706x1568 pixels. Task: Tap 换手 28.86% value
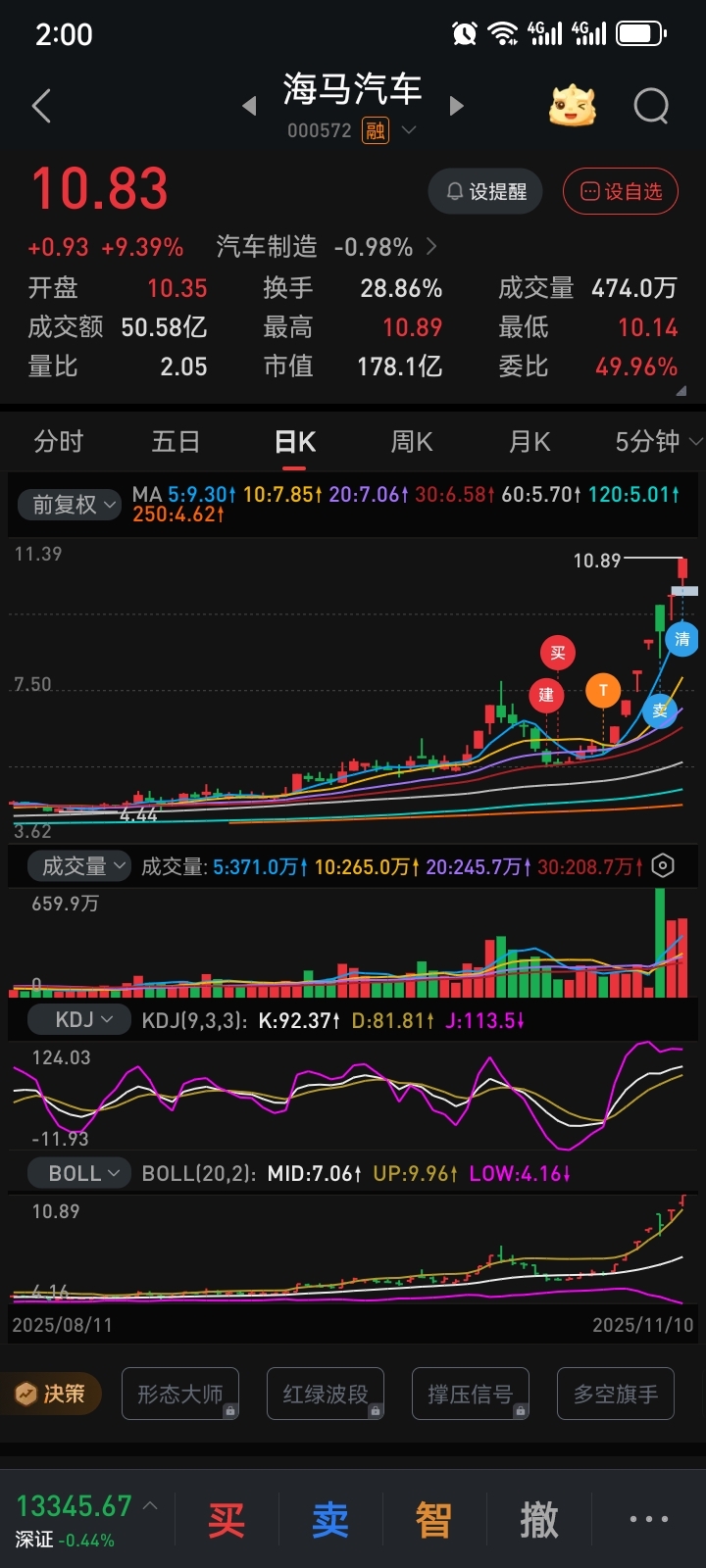[x=401, y=288]
